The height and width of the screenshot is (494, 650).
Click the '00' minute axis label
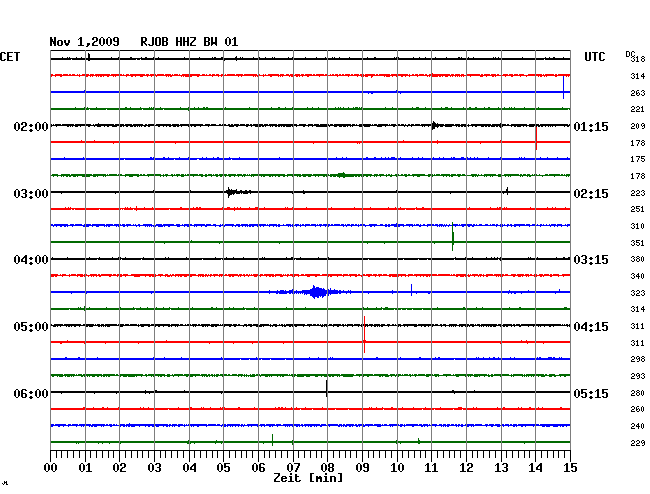point(51,468)
